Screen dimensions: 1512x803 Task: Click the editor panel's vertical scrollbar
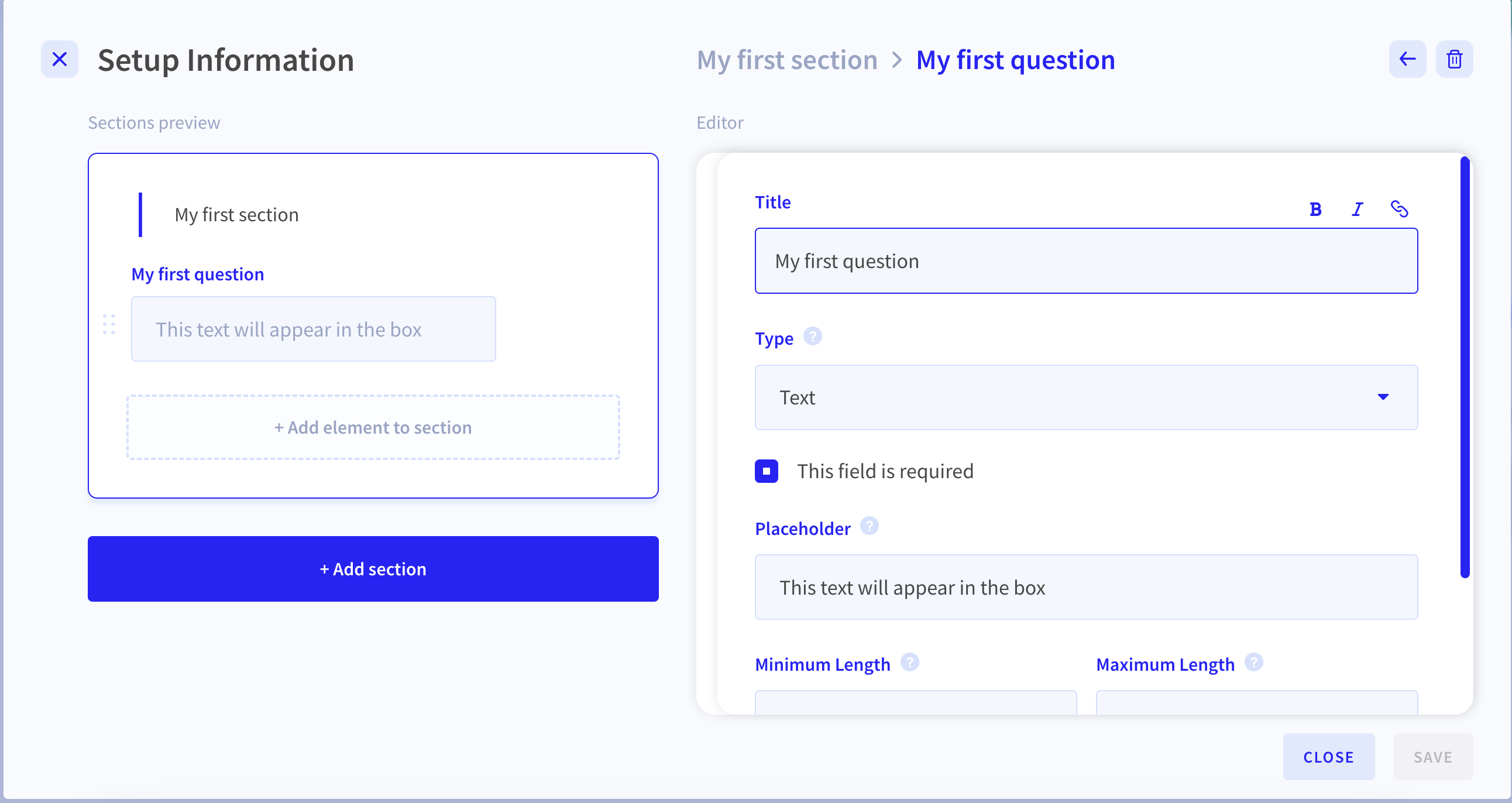pos(1465,368)
